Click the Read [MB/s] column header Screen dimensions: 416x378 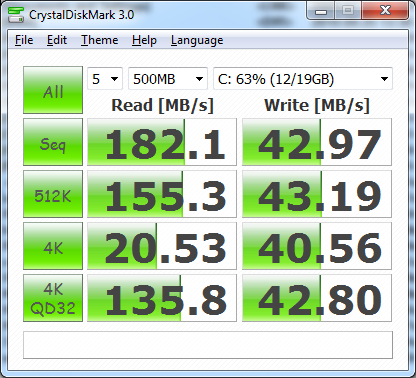click(162, 105)
